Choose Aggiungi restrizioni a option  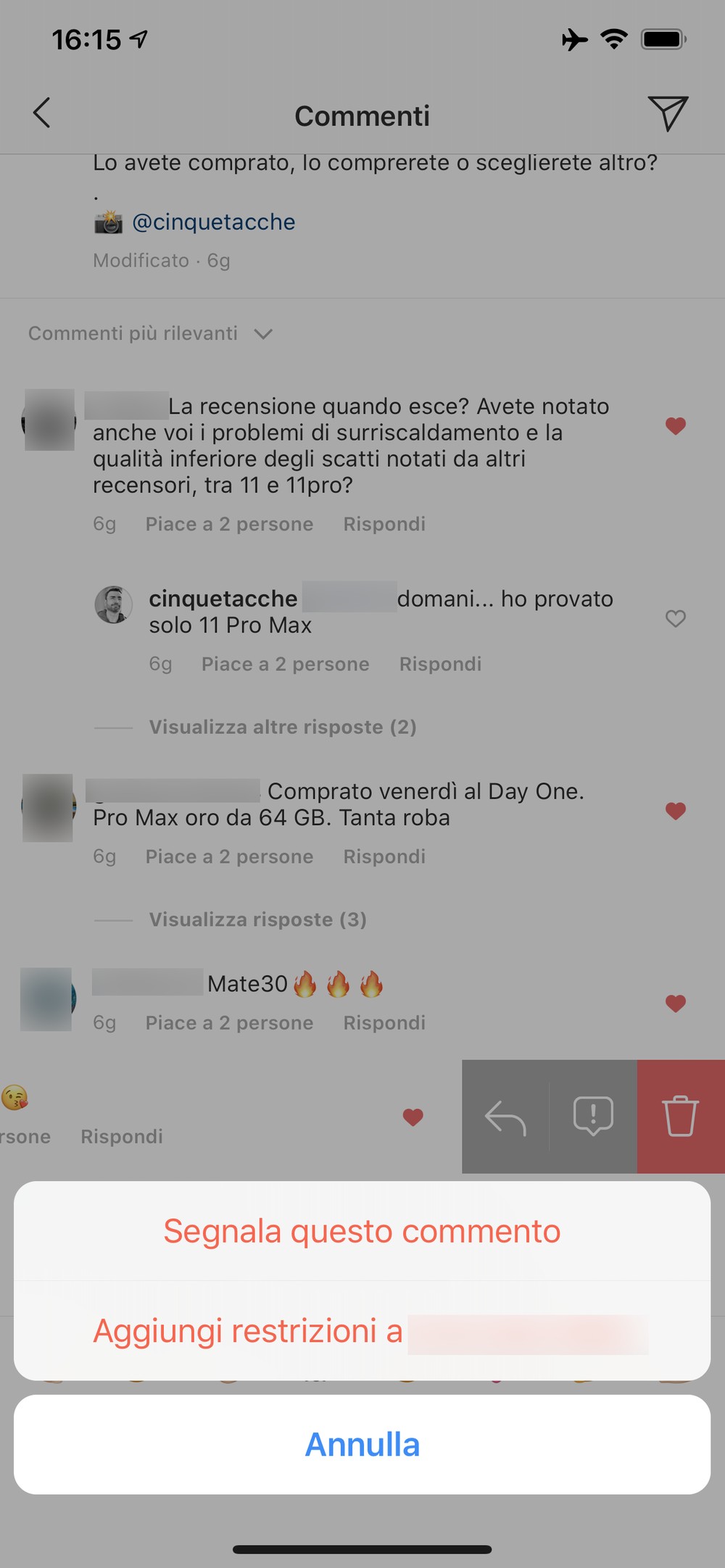(362, 1331)
